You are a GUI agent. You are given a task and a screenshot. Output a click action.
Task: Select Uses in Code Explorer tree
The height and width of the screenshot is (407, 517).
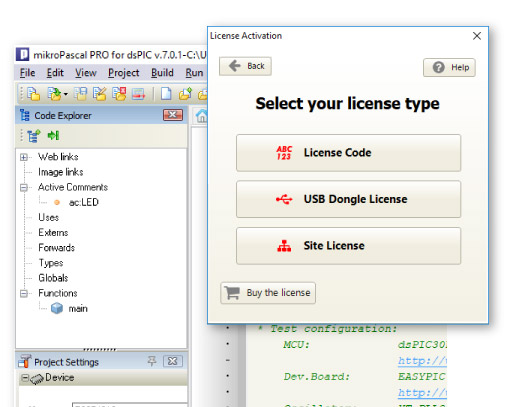tap(49, 217)
